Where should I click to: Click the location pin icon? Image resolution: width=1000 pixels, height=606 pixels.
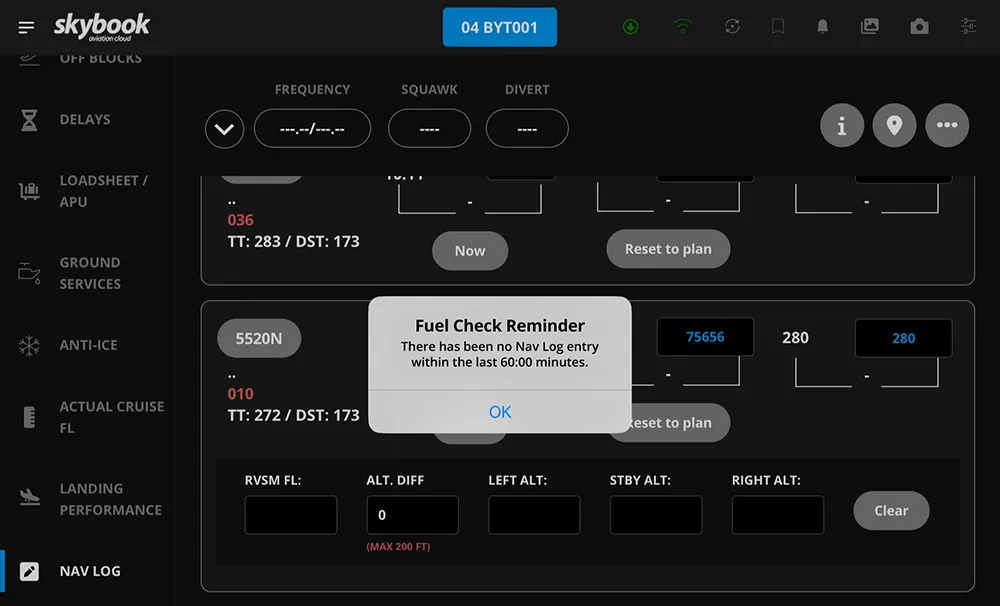tap(894, 125)
